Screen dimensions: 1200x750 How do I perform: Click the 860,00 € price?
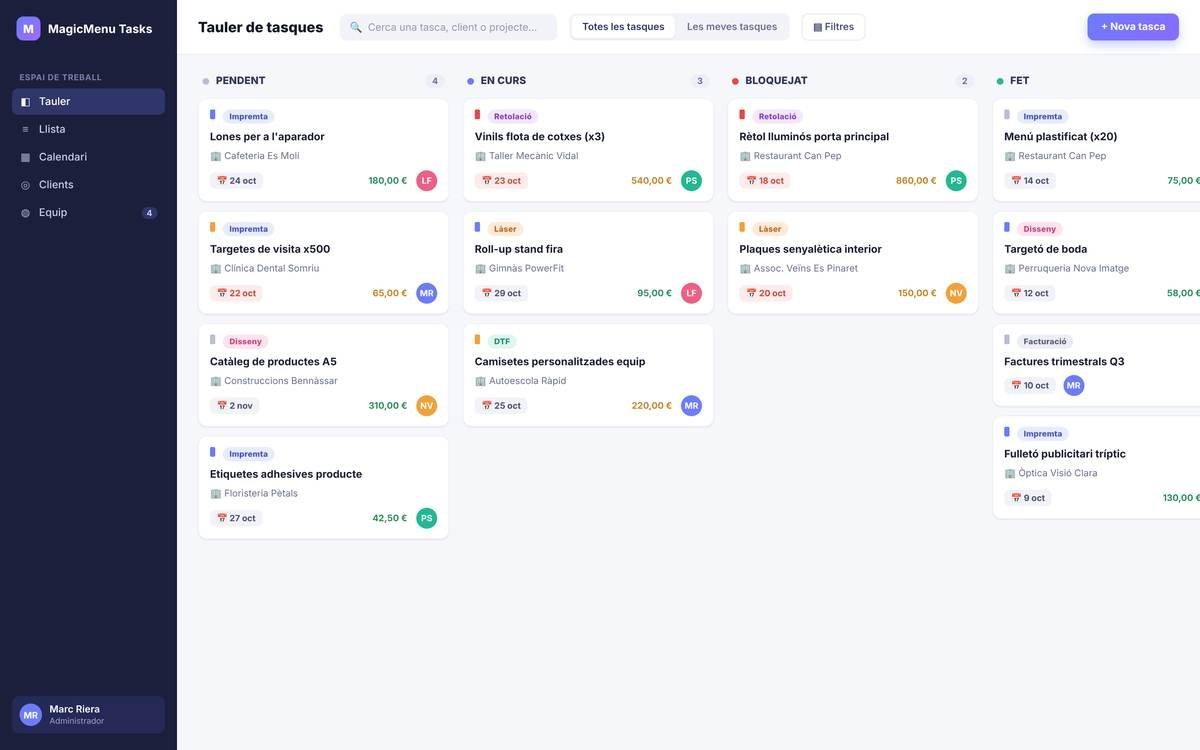pos(916,181)
